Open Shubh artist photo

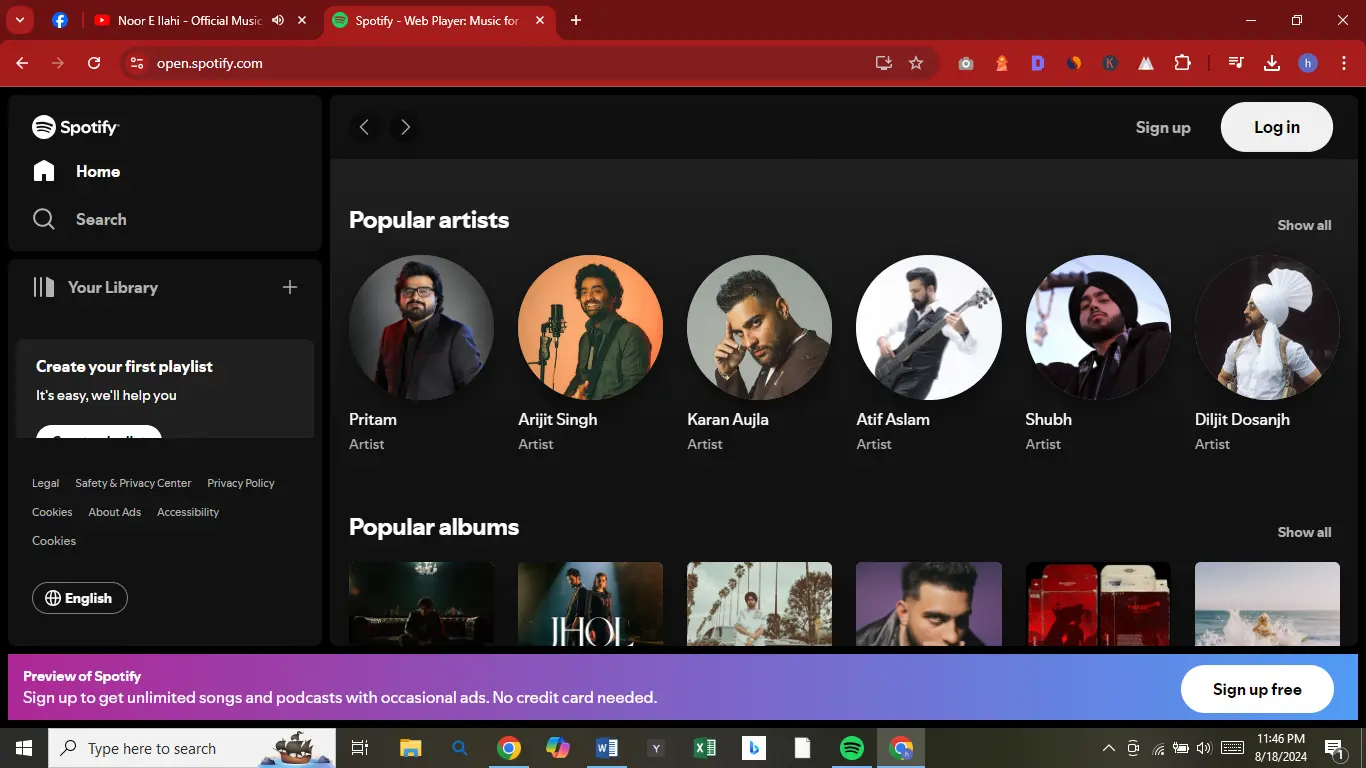[x=1098, y=328]
